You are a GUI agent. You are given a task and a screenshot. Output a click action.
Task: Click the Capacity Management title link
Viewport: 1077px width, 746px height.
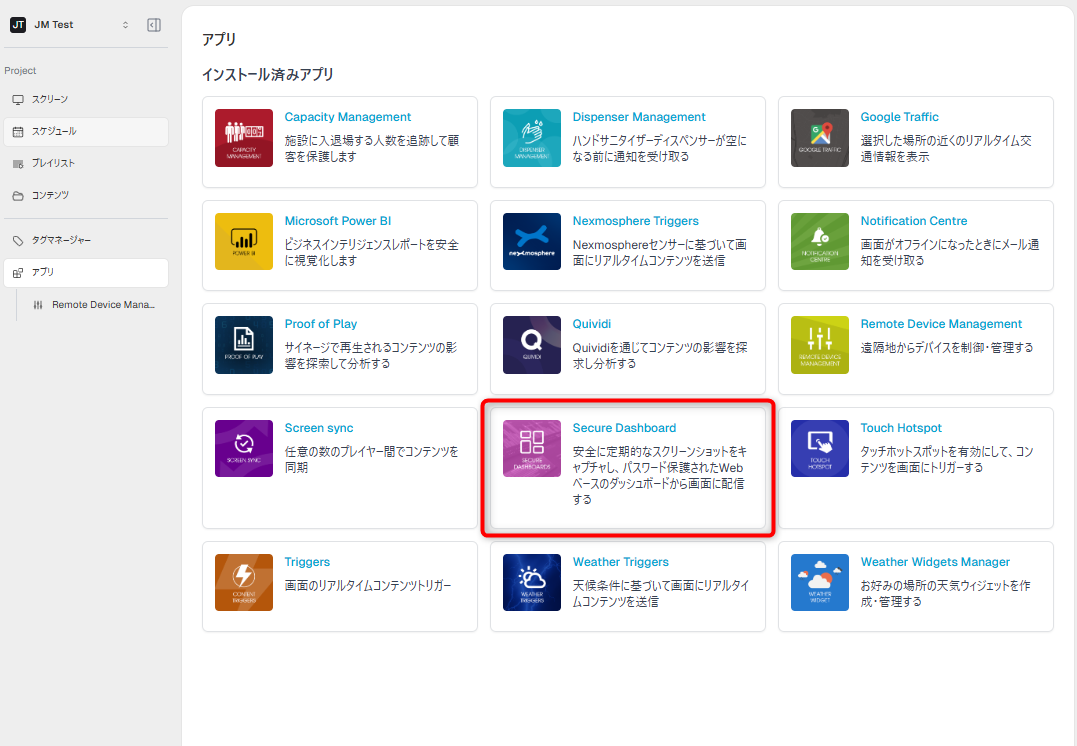coord(348,117)
